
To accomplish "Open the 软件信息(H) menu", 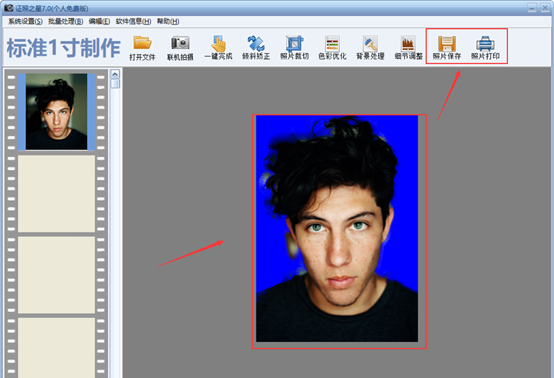I will click(133, 22).
